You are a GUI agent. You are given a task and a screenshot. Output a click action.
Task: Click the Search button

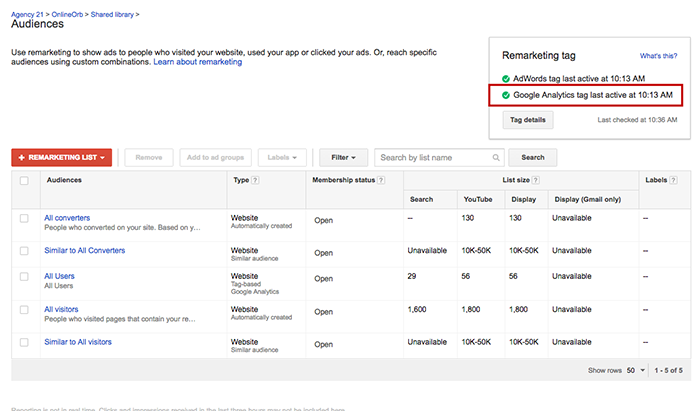pos(533,158)
